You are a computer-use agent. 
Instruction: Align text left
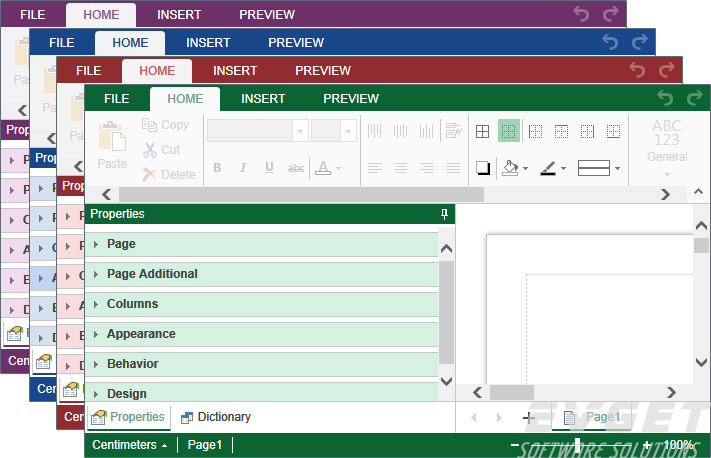pyautogui.click(x=375, y=168)
